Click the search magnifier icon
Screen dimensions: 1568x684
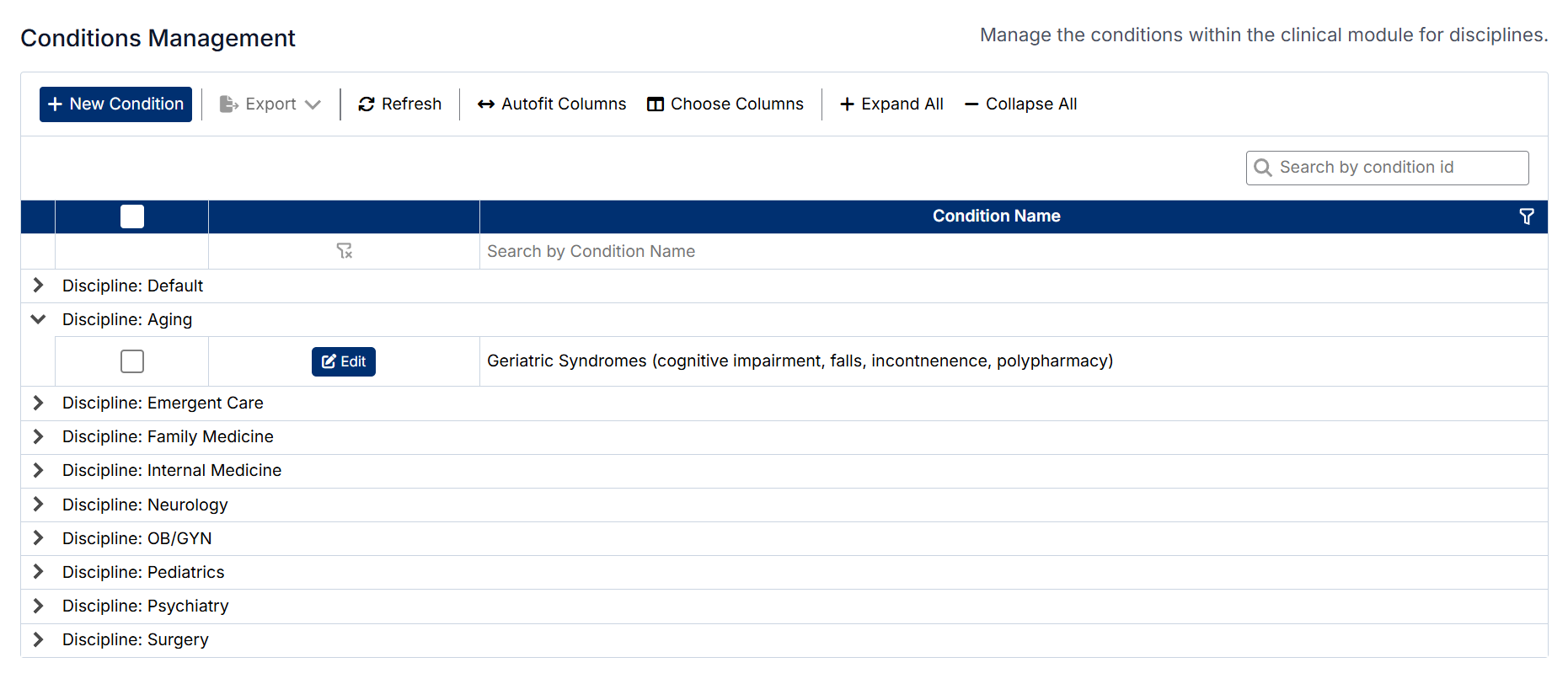[x=1262, y=168]
